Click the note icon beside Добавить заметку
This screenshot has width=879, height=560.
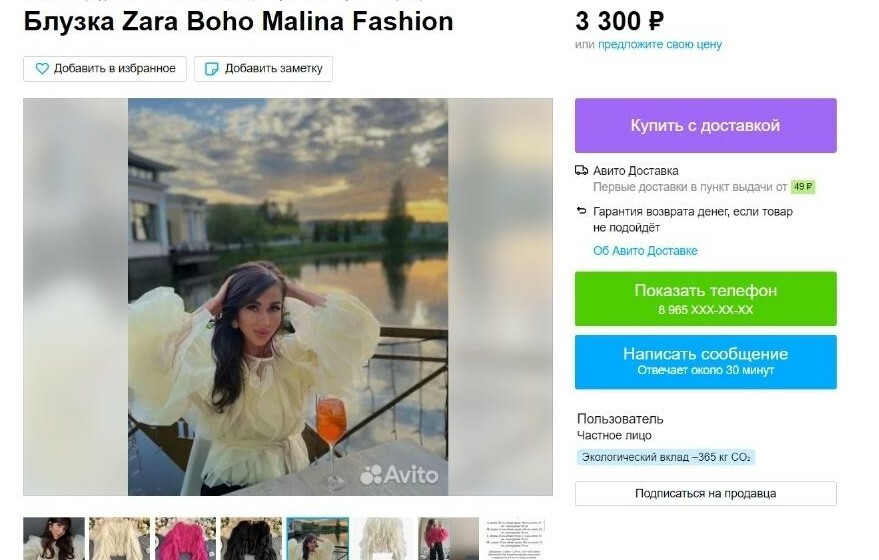click(211, 68)
